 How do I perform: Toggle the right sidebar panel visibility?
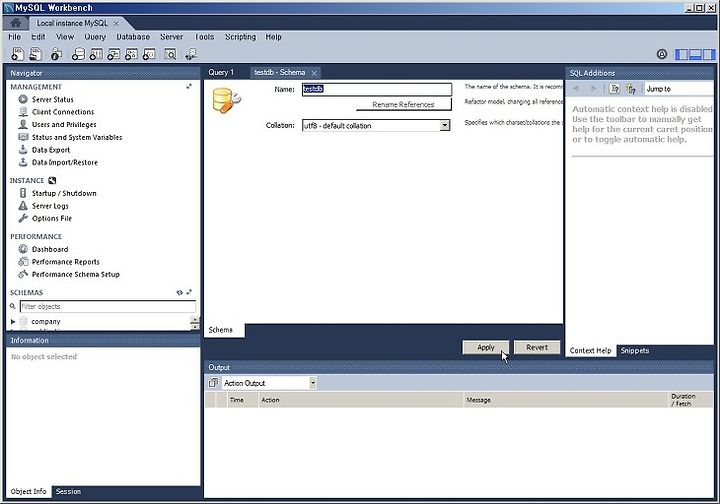tap(709, 54)
